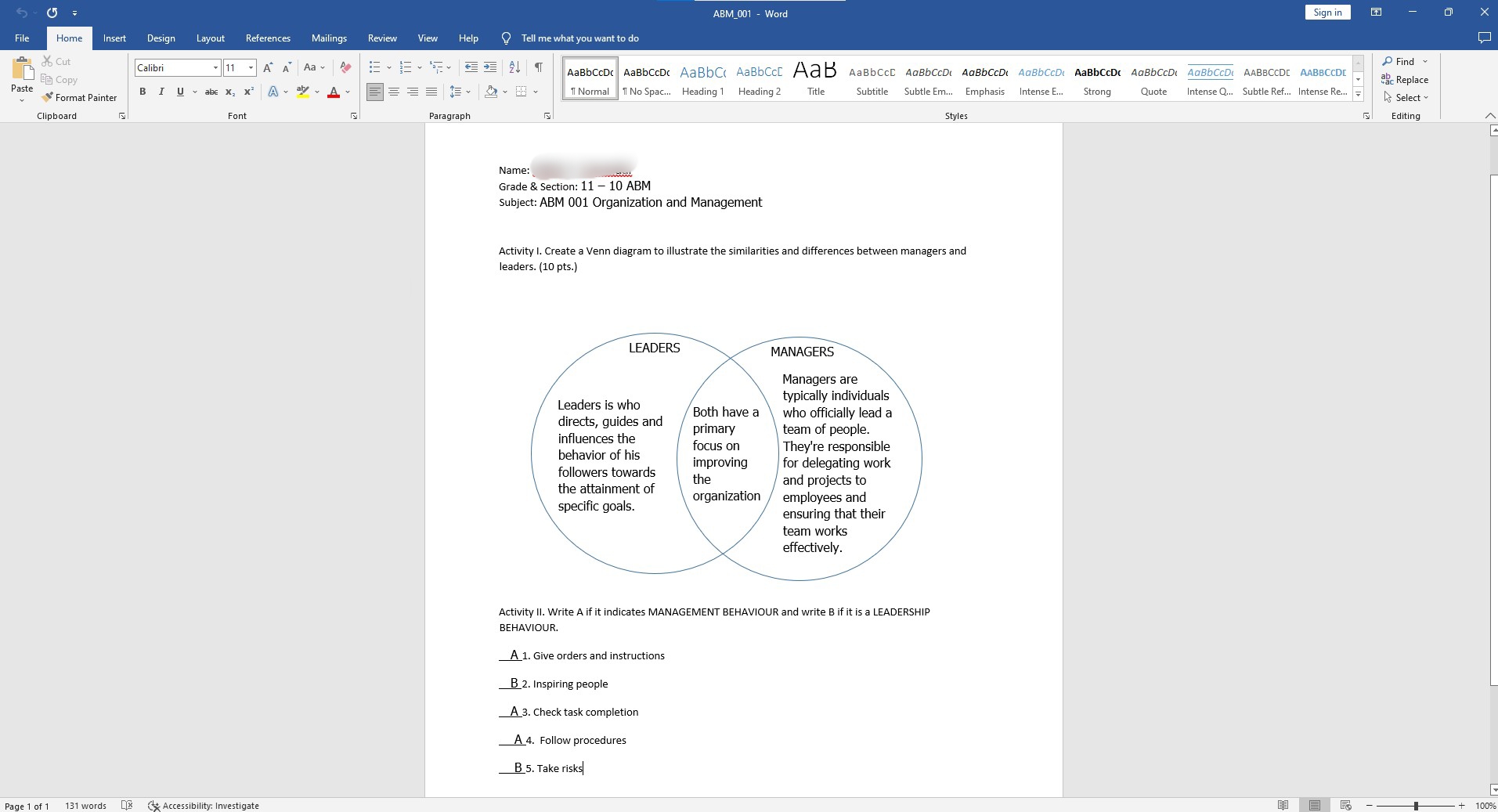Expand the font size dropdown
Image resolution: width=1498 pixels, height=812 pixels.
point(251,68)
